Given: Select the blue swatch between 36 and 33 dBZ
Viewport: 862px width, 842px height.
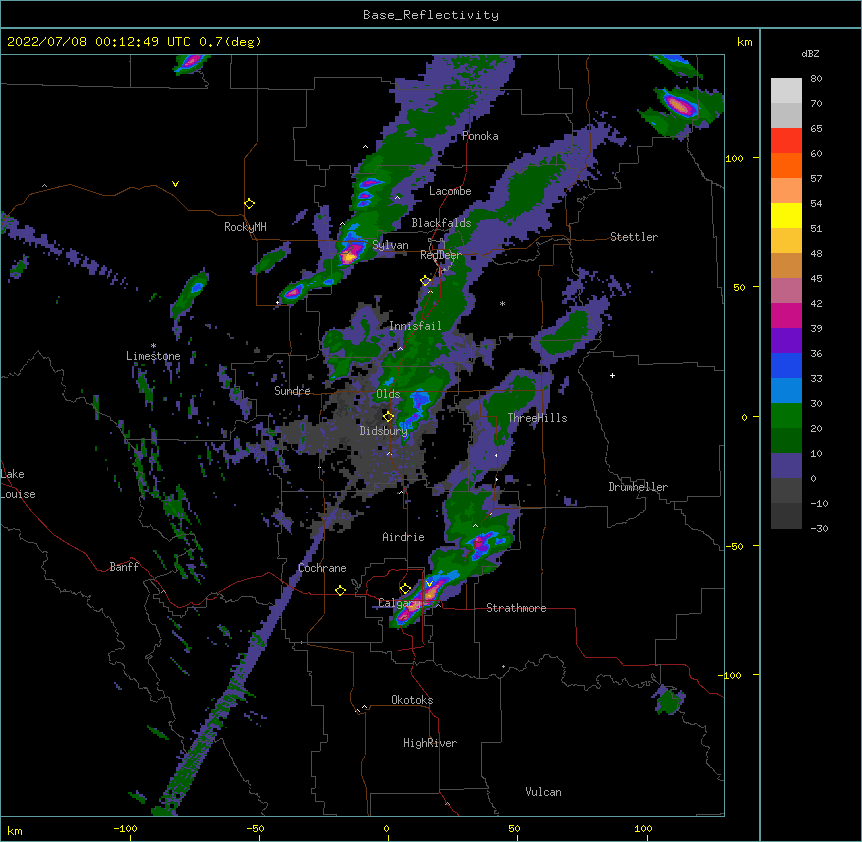Looking at the screenshot, I should tap(786, 365).
